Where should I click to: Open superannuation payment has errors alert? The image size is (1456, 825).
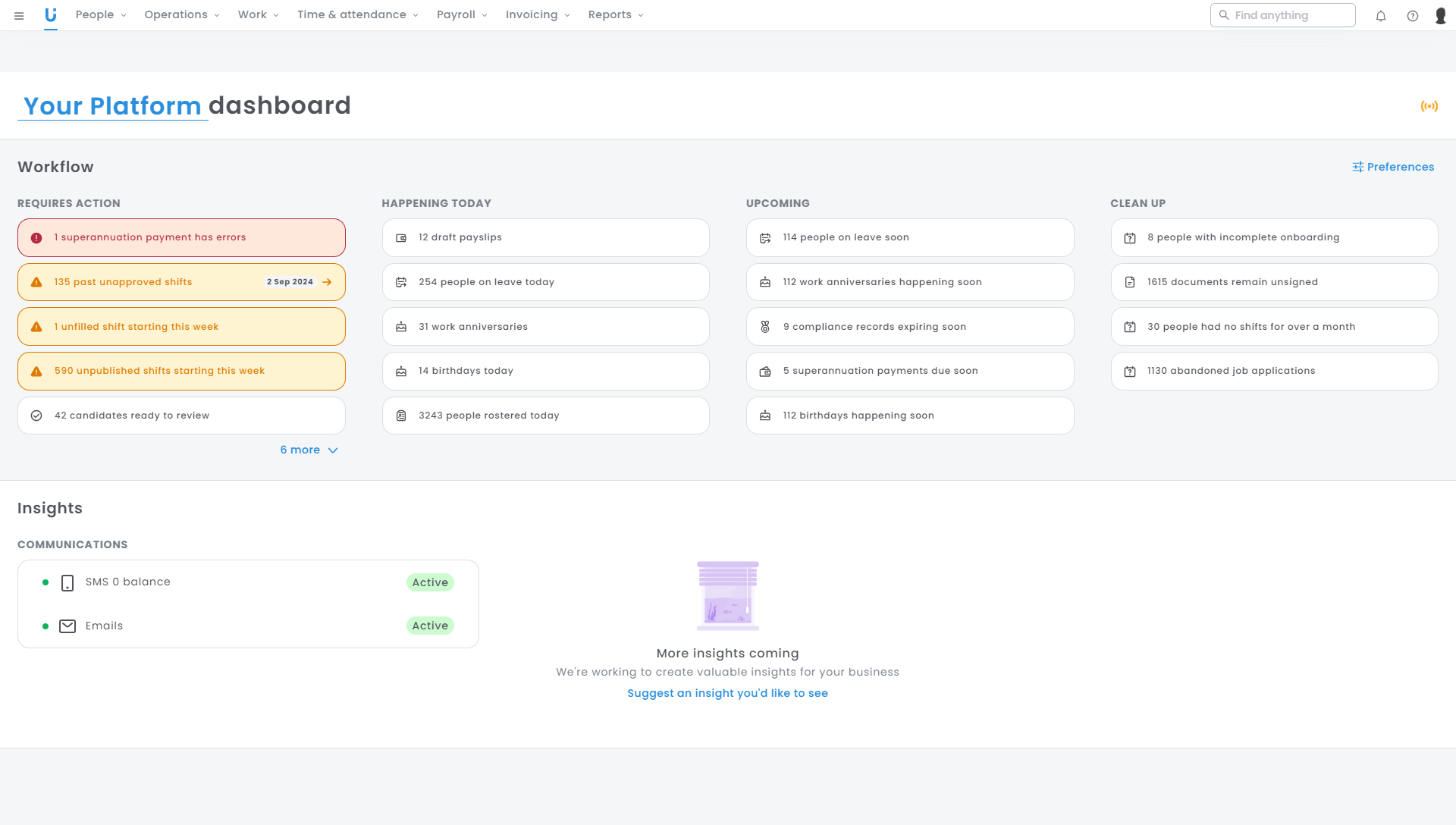(181, 237)
